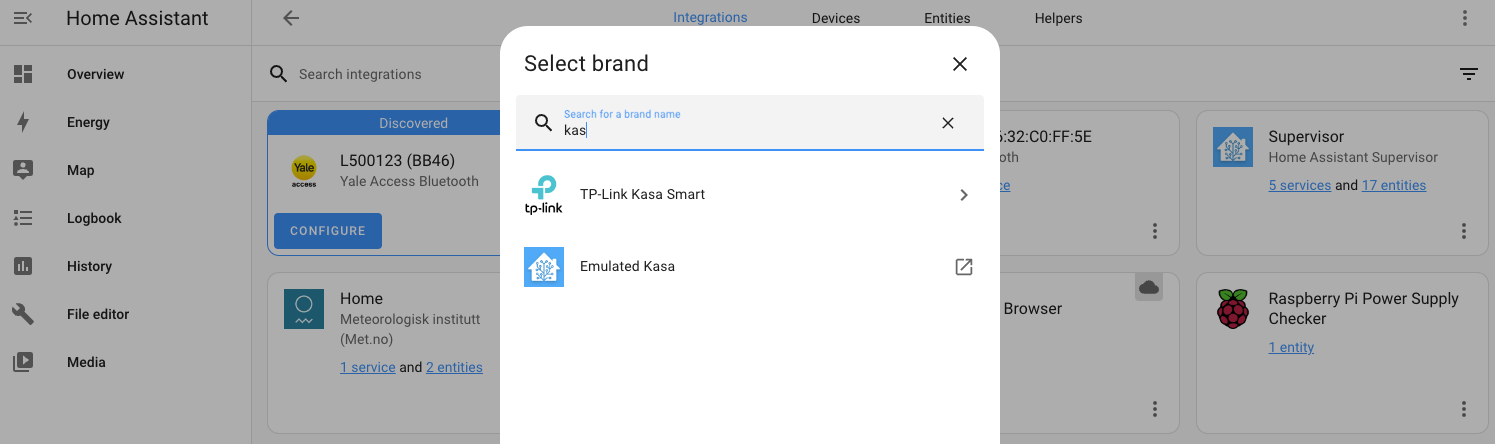Open File editor from sidebar
Screen dimensions: 1495x444
98,314
